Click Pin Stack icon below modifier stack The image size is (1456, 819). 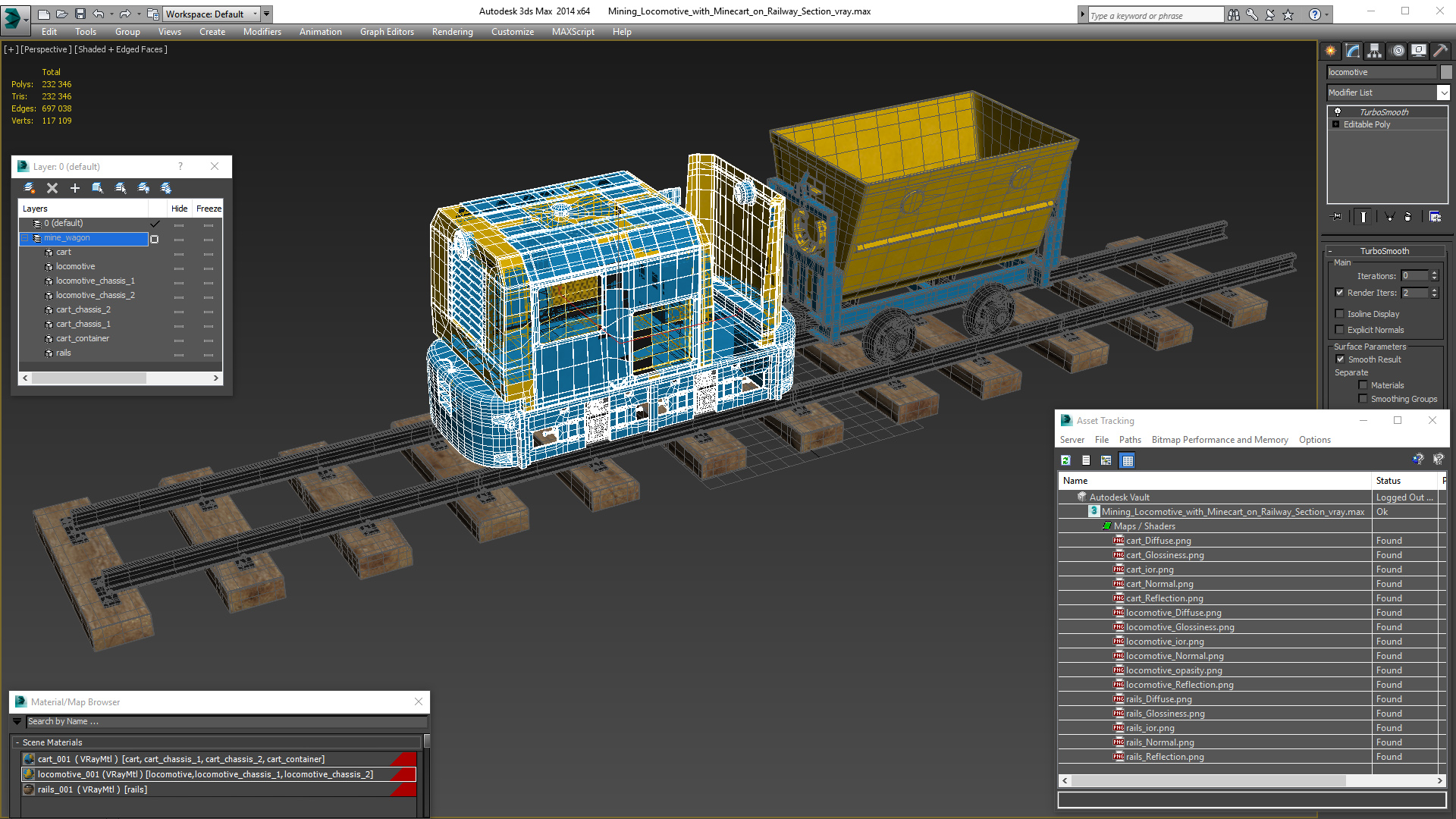[1337, 217]
